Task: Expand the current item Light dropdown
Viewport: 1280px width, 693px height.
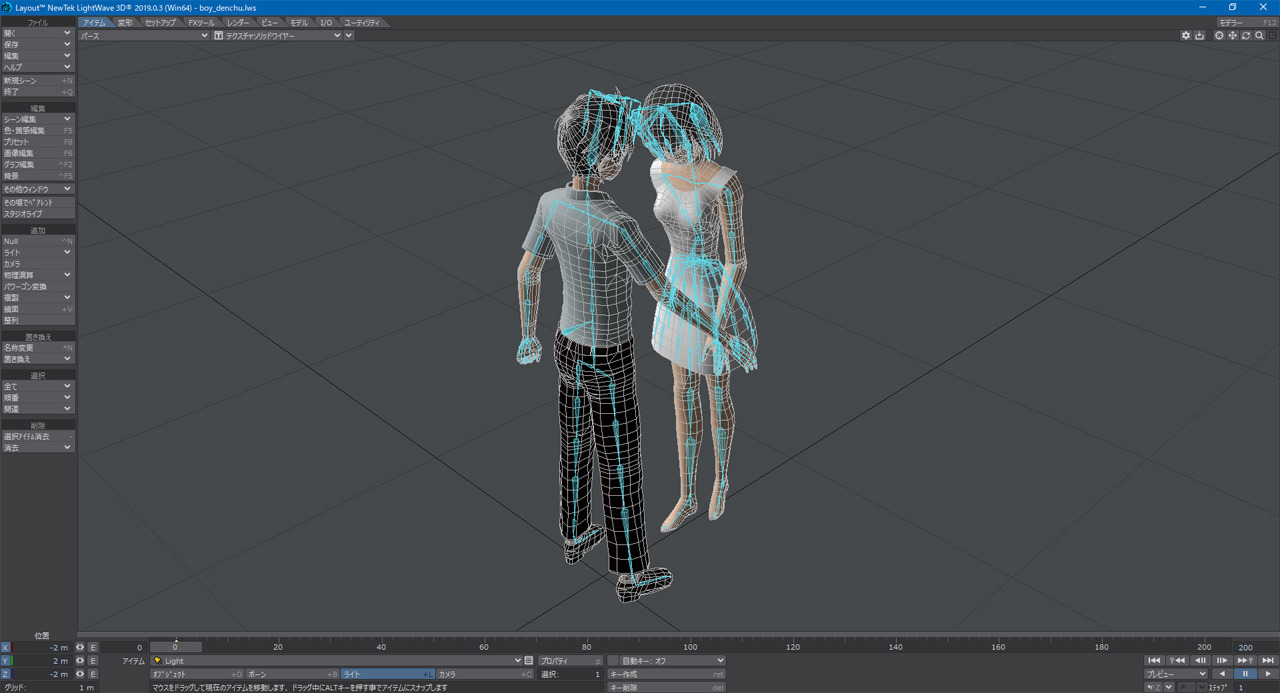Action: 516,661
